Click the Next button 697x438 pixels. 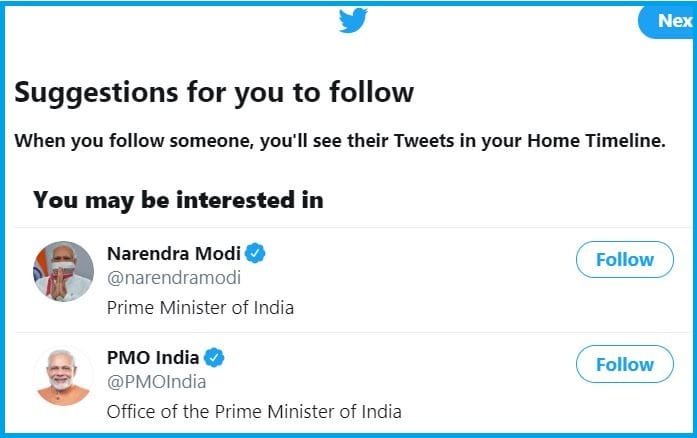(668, 21)
